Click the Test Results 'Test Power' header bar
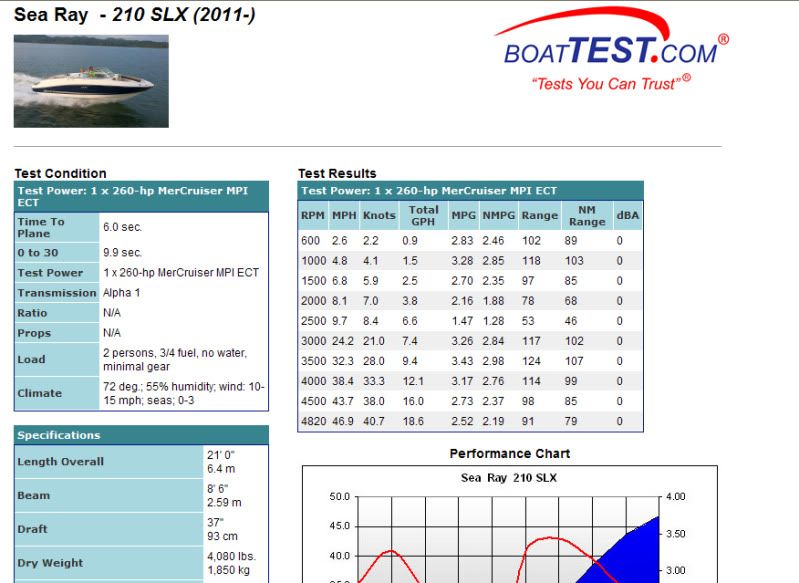The height and width of the screenshot is (583, 799). click(470, 191)
